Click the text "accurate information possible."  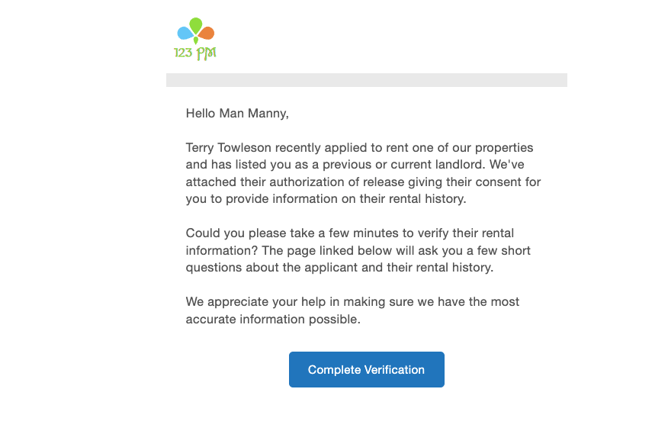point(272,319)
